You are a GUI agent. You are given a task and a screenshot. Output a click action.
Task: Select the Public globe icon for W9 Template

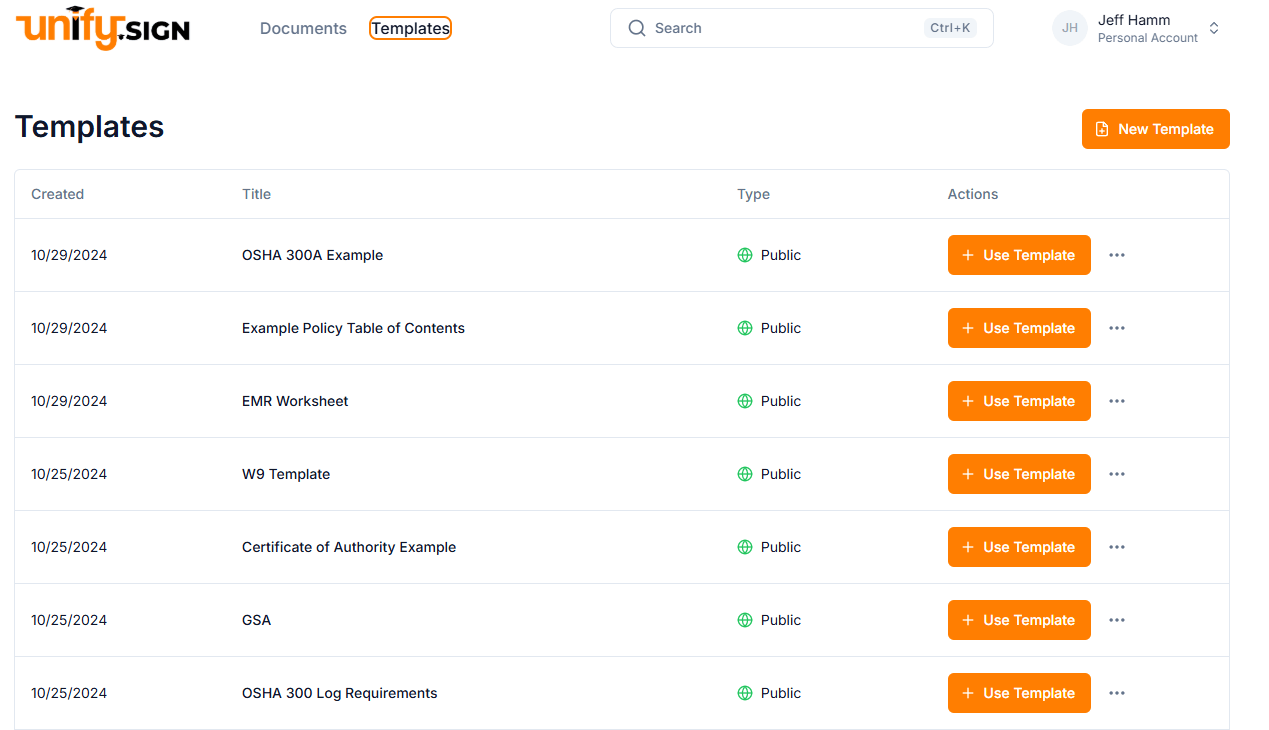(744, 474)
